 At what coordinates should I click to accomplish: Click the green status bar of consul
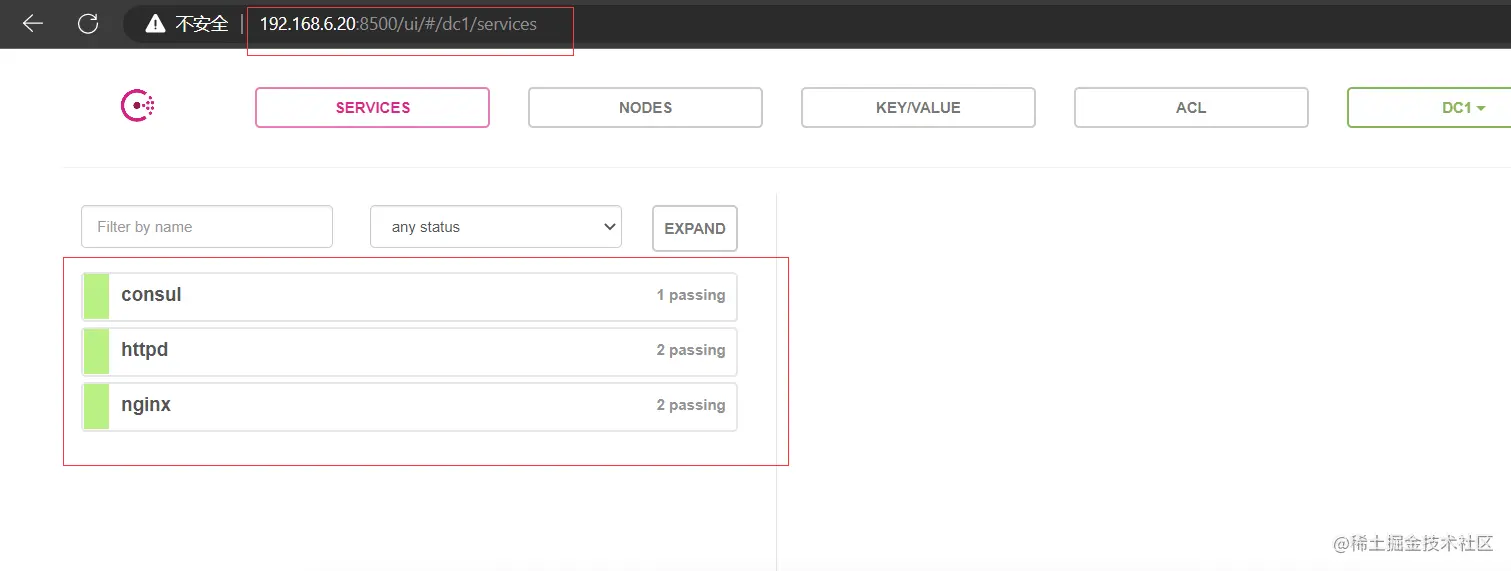96,296
